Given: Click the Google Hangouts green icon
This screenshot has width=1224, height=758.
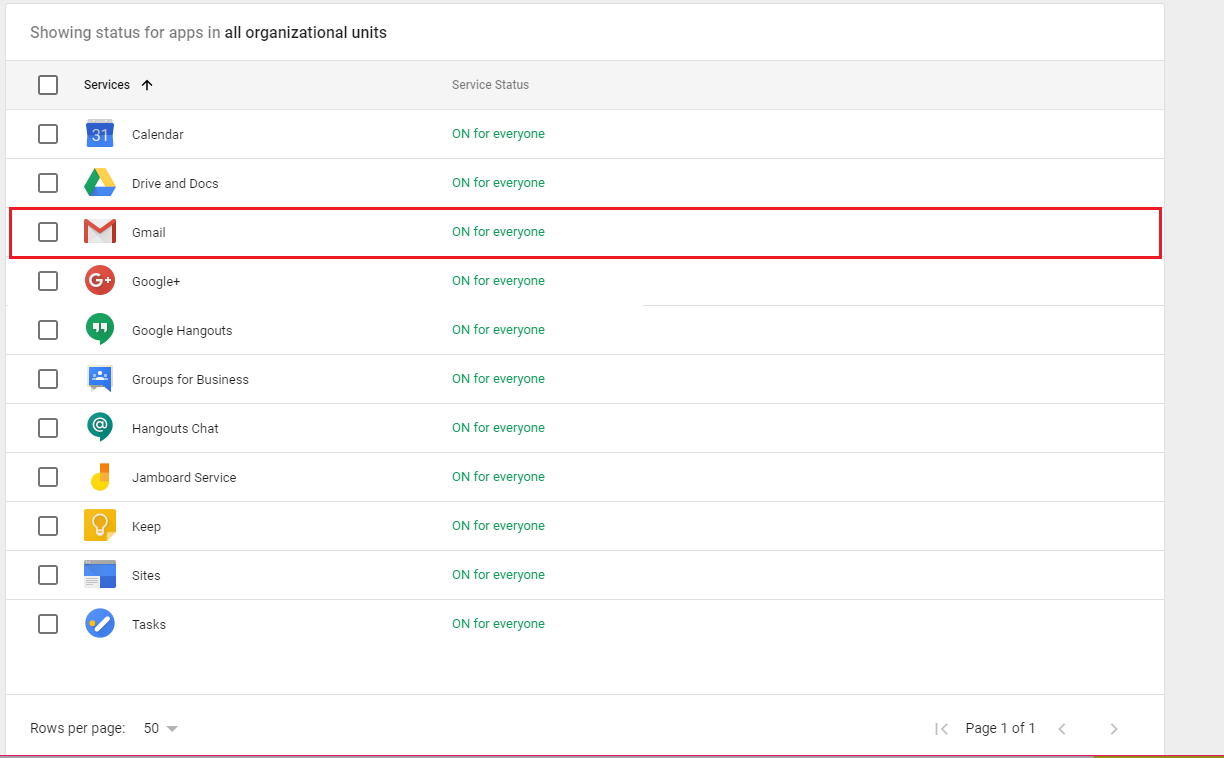Looking at the screenshot, I should [x=100, y=330].
